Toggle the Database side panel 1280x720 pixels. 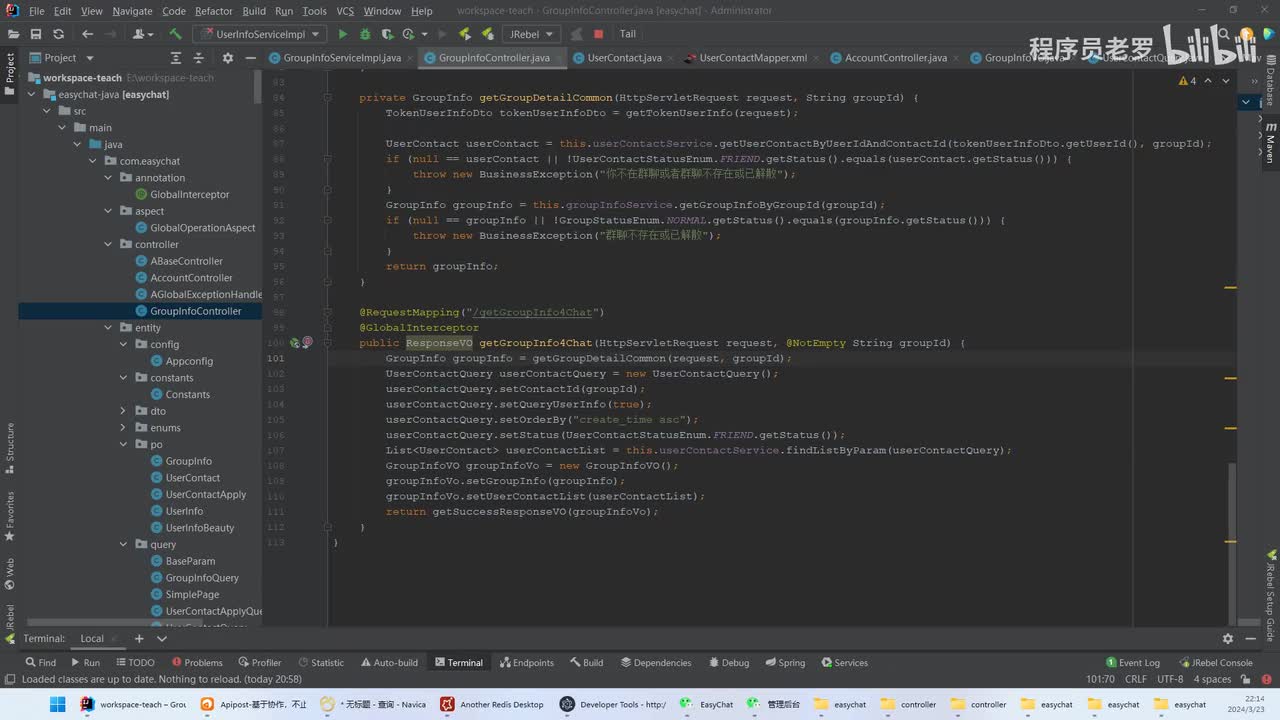click(x=1270, y=85)
